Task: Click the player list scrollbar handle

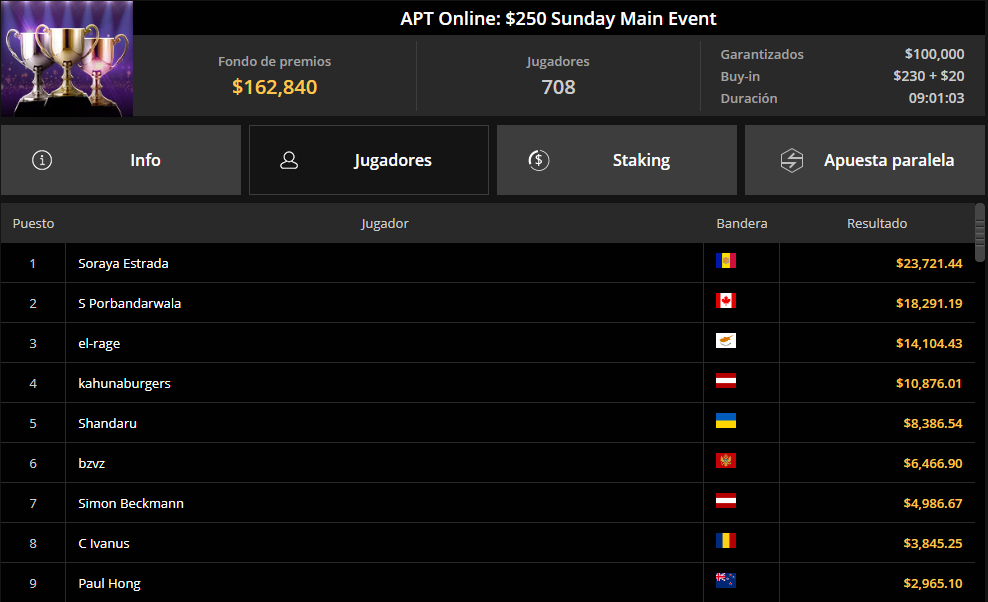Action: pos(980,233)
